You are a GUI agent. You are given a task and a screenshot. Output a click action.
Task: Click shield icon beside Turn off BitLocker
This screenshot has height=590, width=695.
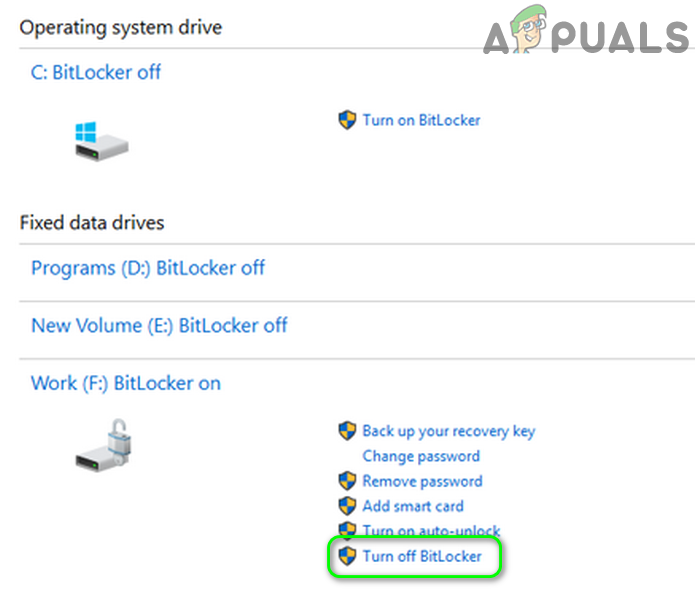point(347,556)
